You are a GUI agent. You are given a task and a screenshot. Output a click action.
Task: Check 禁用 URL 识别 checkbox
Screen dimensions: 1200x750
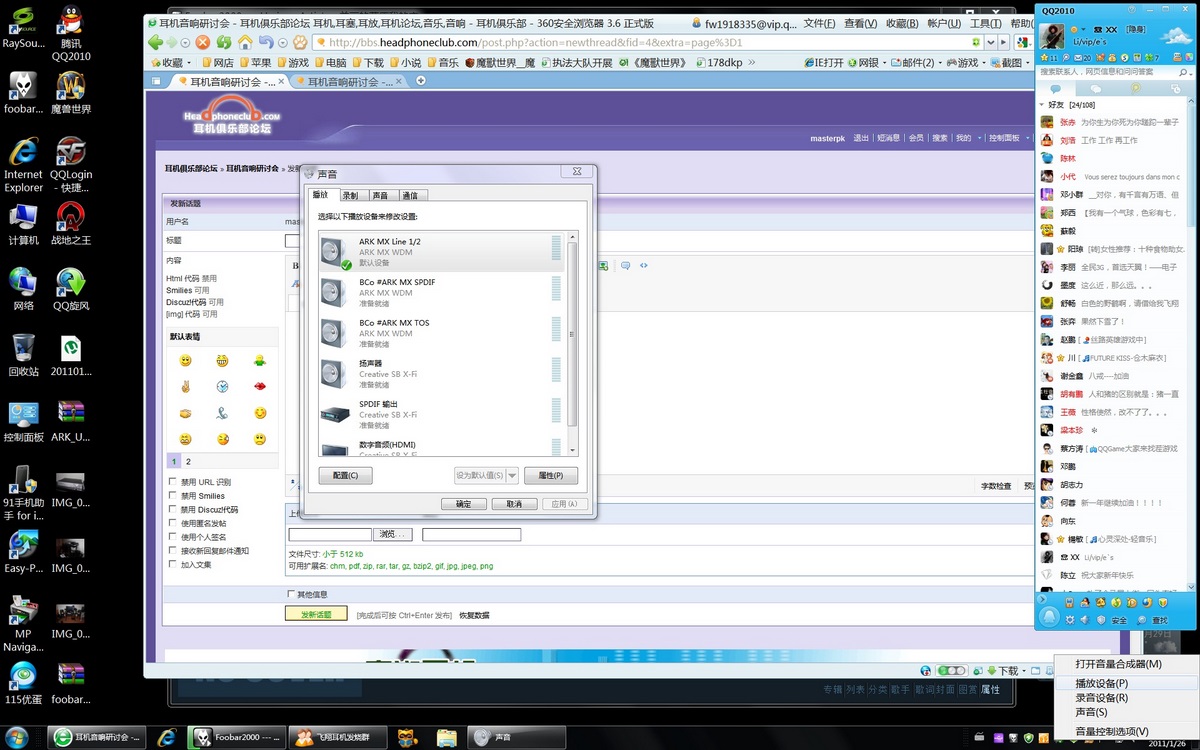pos(173,482)
